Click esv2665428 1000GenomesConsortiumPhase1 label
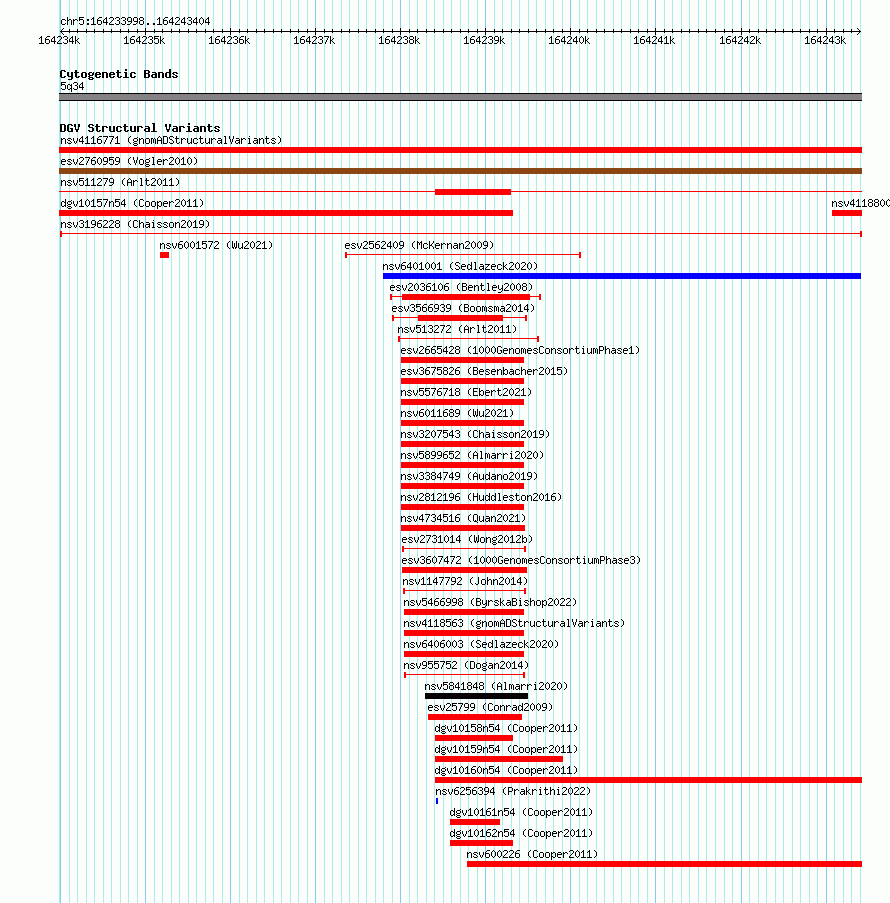 [520, 351]
